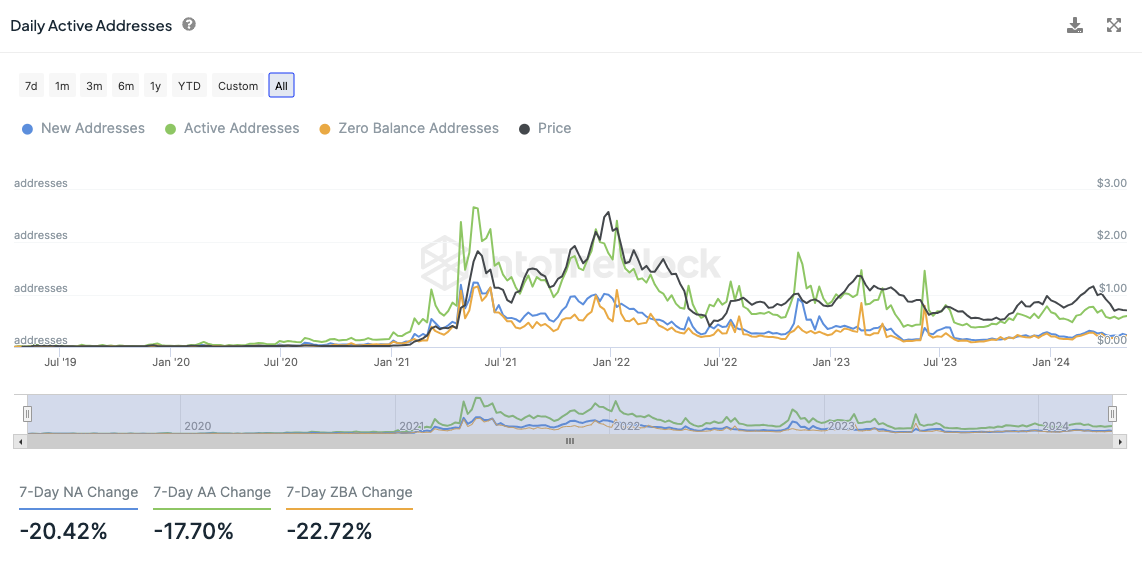Choose the All time range
This screenshot has height=566, width=1142.
(281, 86)
